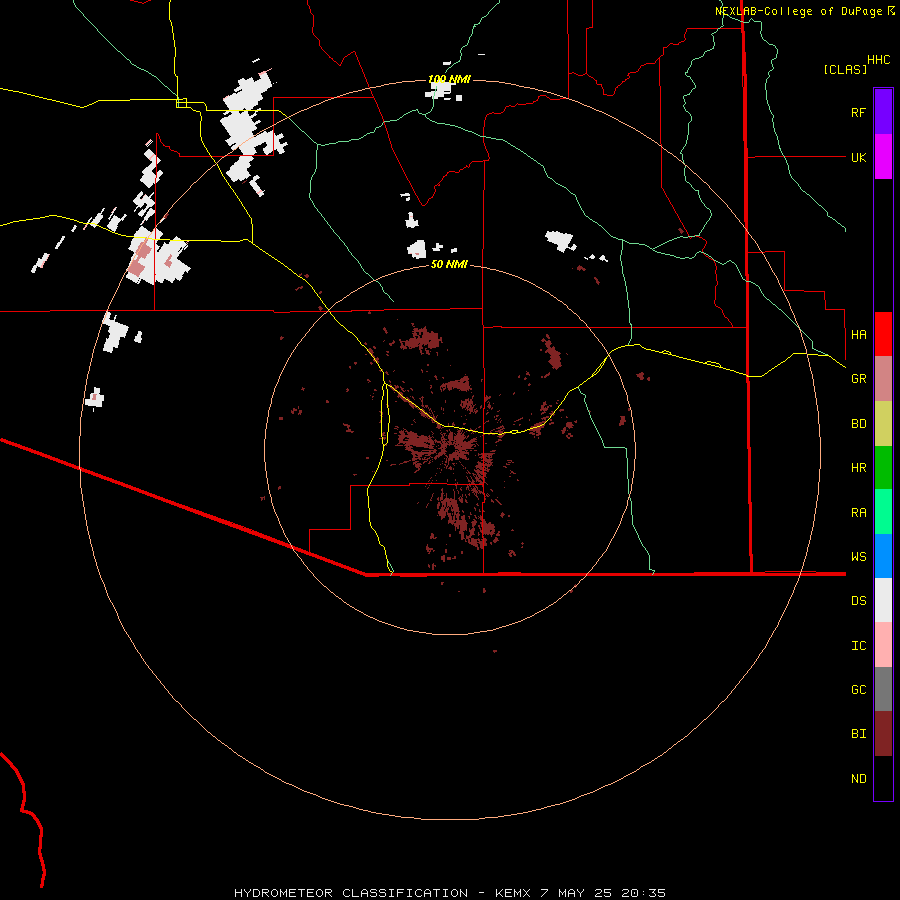Screen dimensions: 900x900
Task: Click the GR legend label
Action: click(858, 379)
